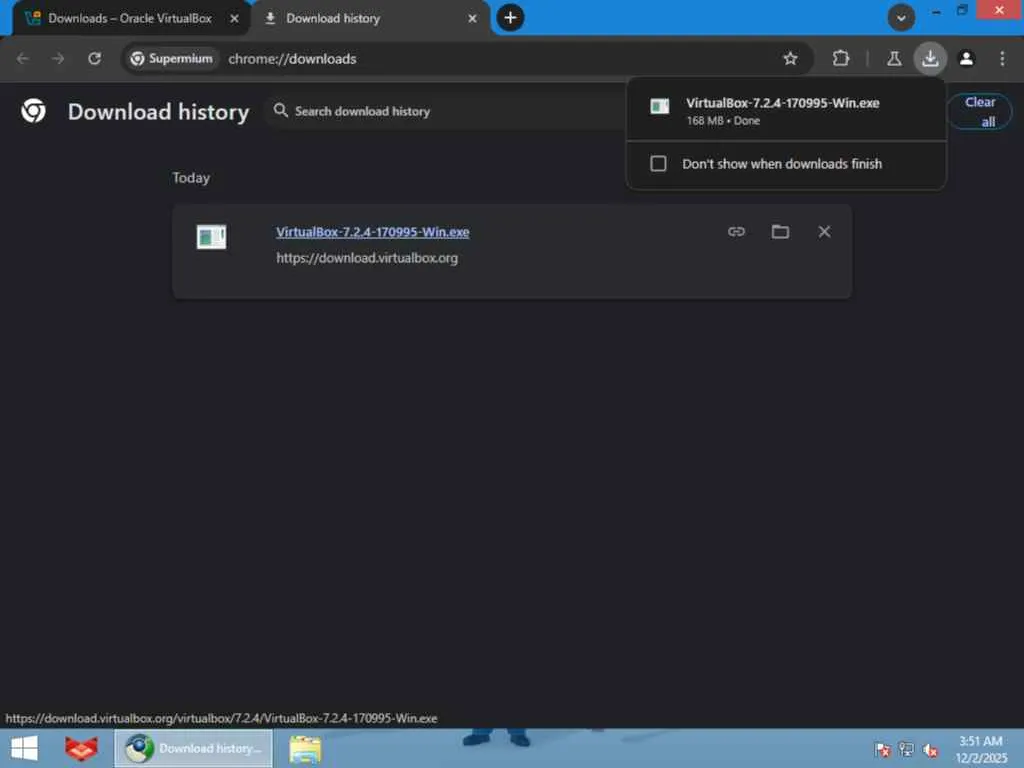
Task: Open the Extensions puzzle icon
Action: click(840, 59)
